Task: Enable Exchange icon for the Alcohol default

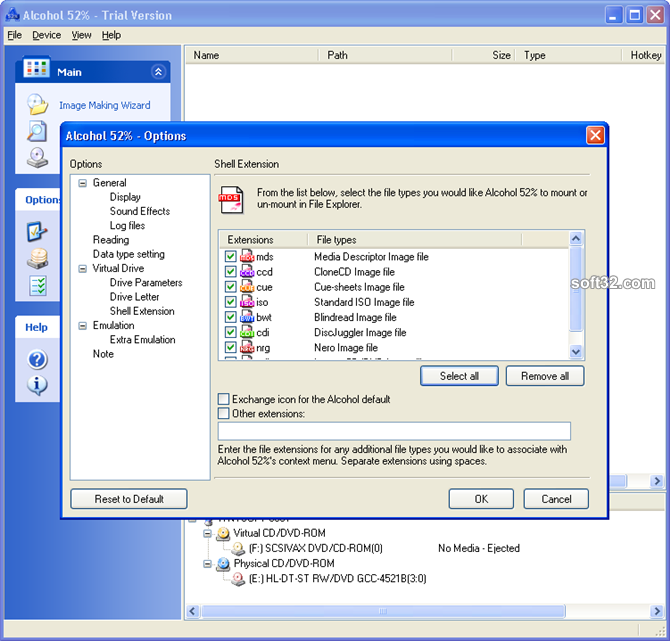Action: [x=223, y=399]
